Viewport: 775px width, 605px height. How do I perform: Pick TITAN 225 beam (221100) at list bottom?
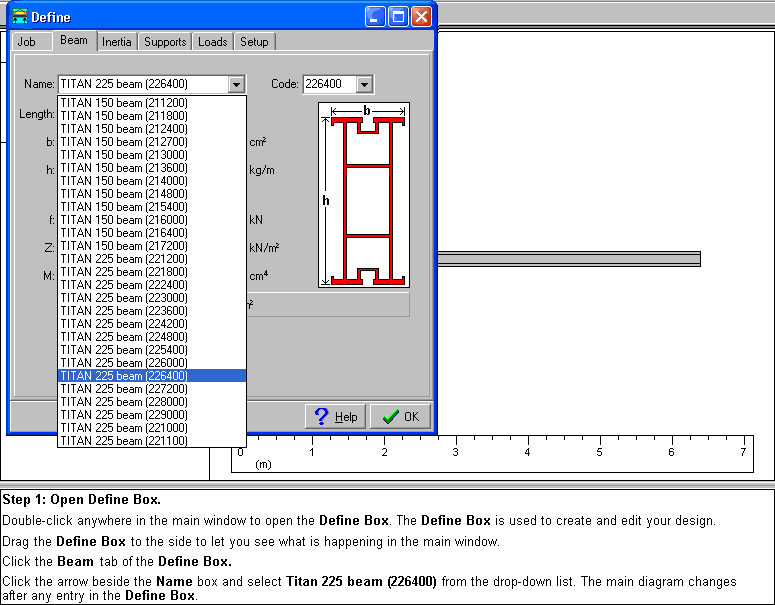tap(124, 441)
